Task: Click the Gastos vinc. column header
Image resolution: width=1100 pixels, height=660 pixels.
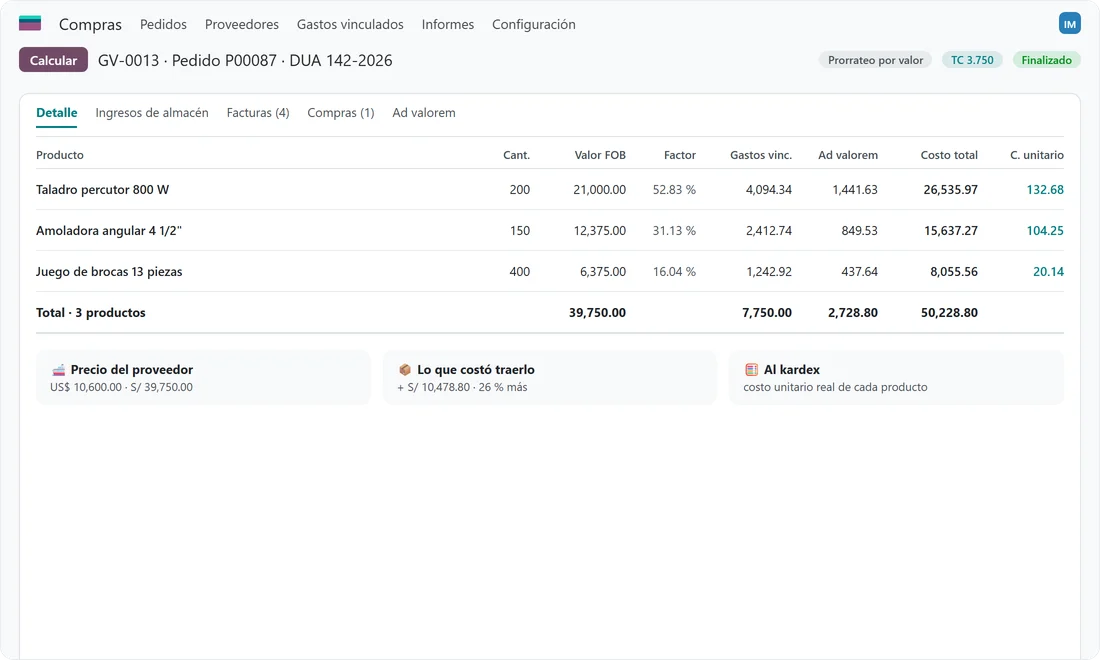Action: pyautogui.click(x=760, y=155)
